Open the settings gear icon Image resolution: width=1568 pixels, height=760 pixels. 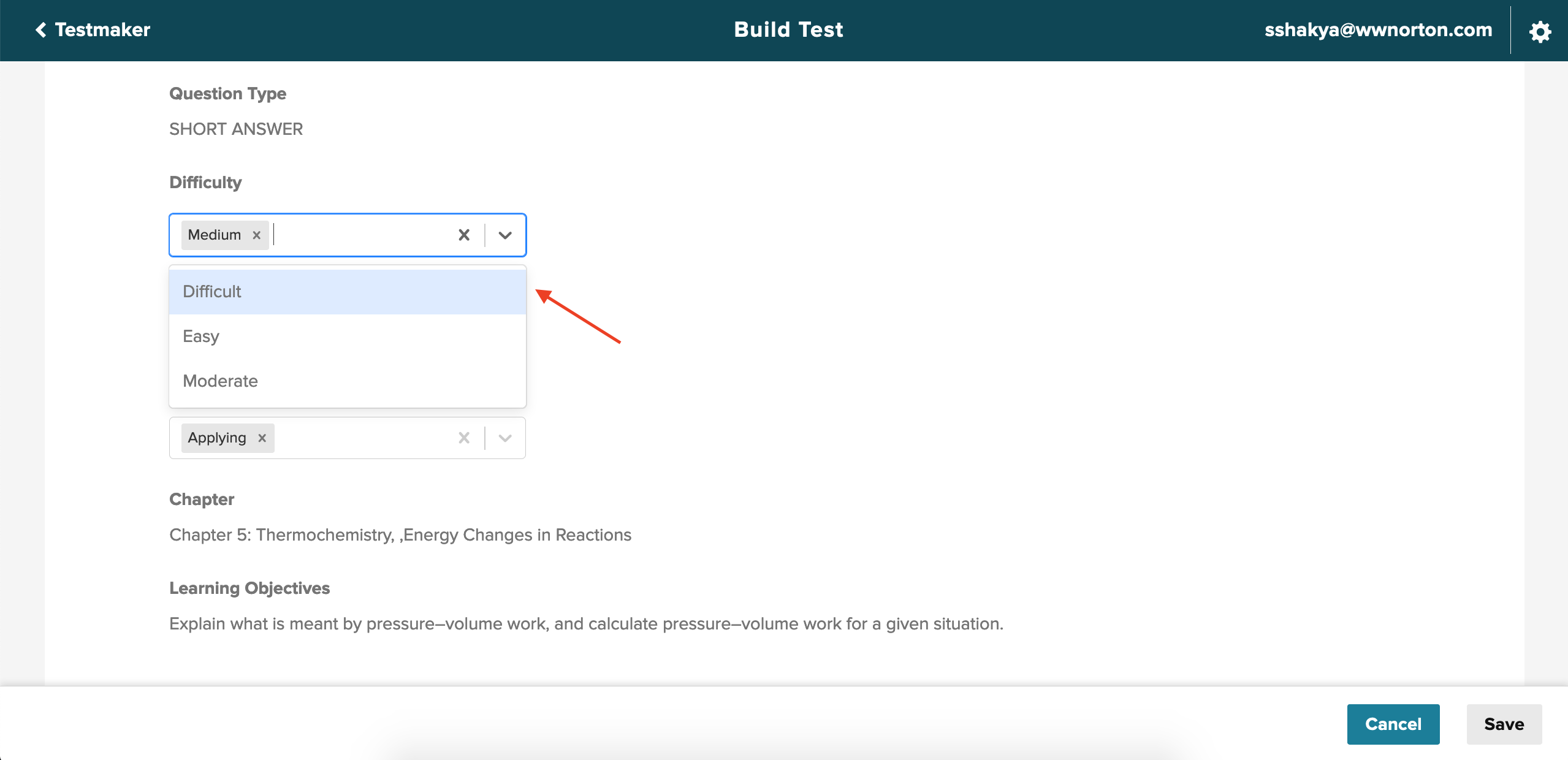(x=1539, y=31)
